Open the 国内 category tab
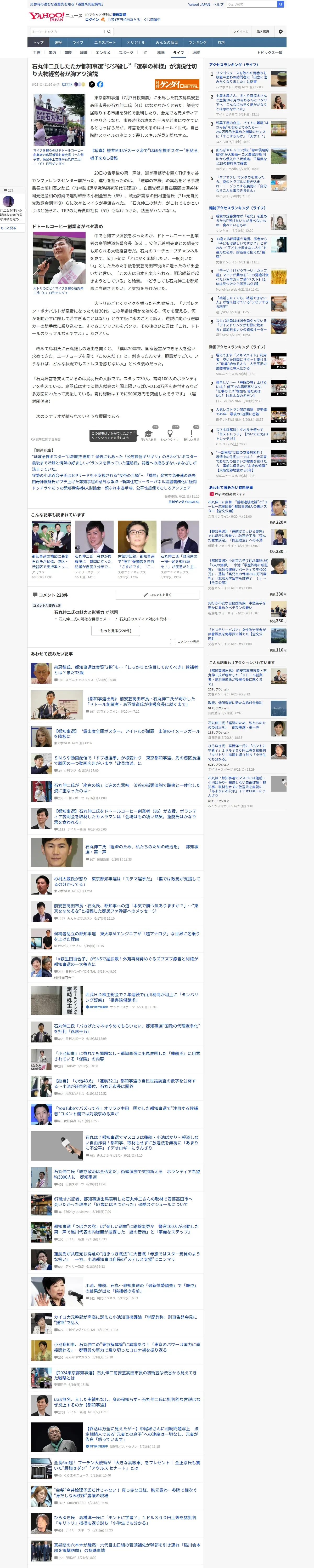 pos(52,53)
